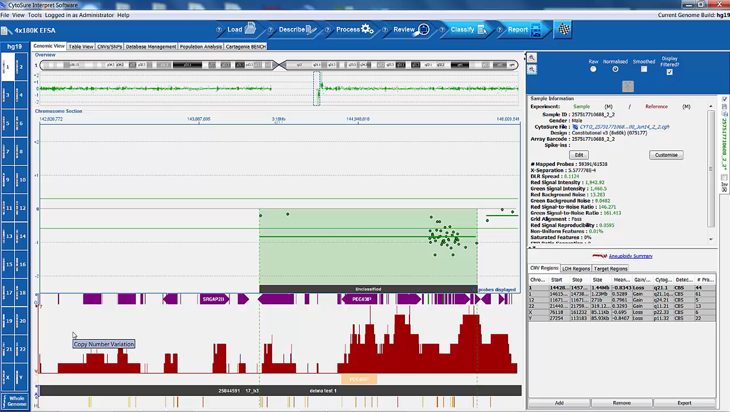Select chromosome 22 in the sidebar
This screenshot has width=730, height=412.
point(21,349)
